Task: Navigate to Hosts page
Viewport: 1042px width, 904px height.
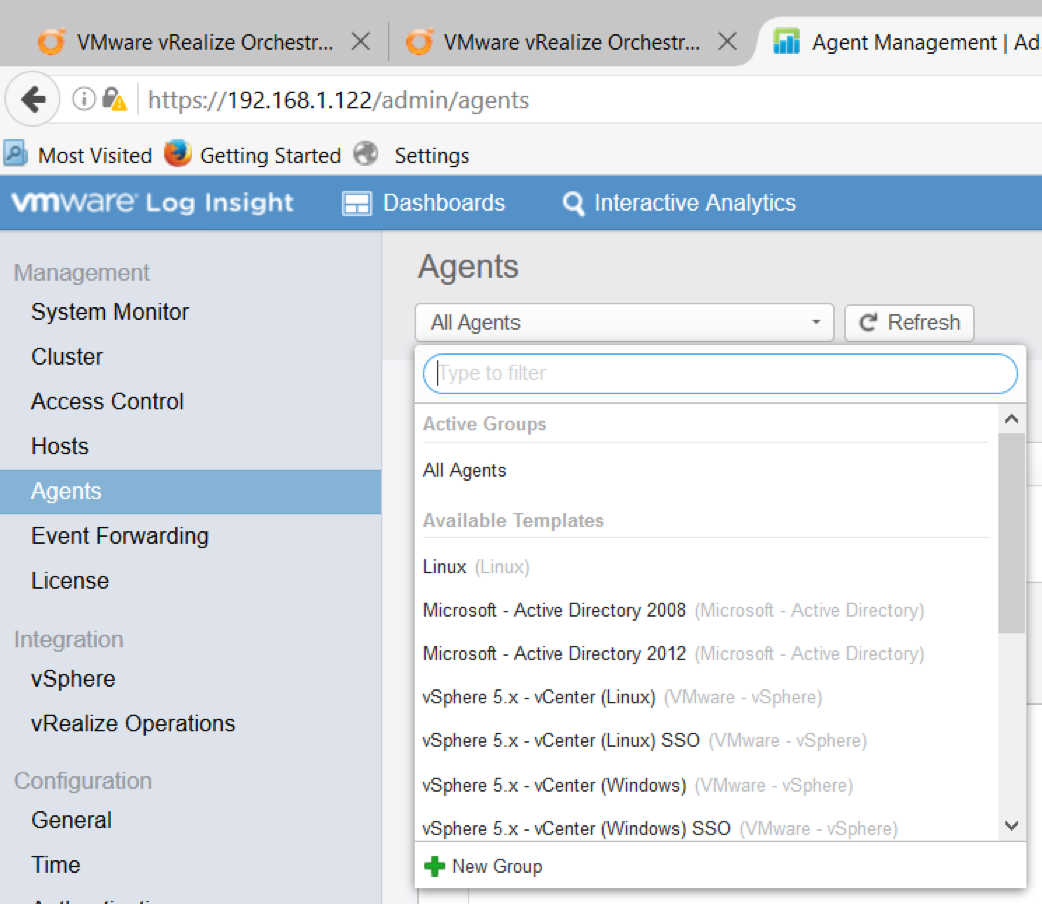Action: coord(60,446)
